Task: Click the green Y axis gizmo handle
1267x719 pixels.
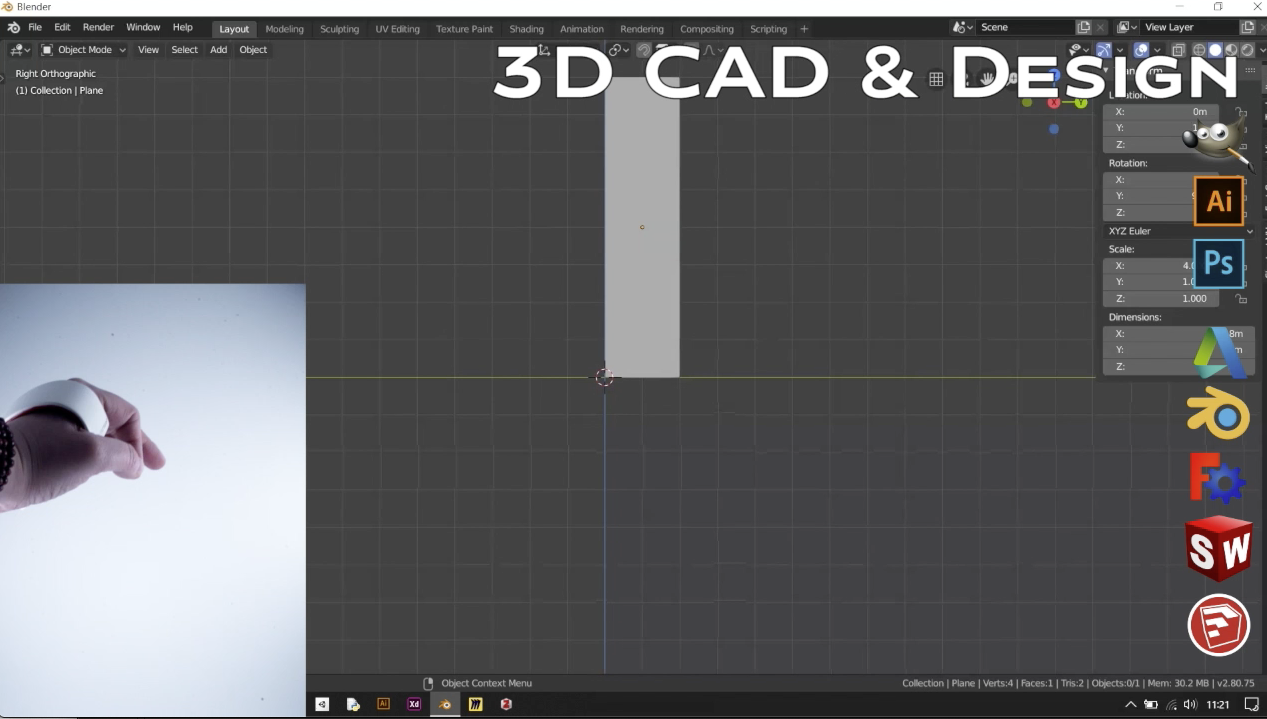Action: (1081, 102)
